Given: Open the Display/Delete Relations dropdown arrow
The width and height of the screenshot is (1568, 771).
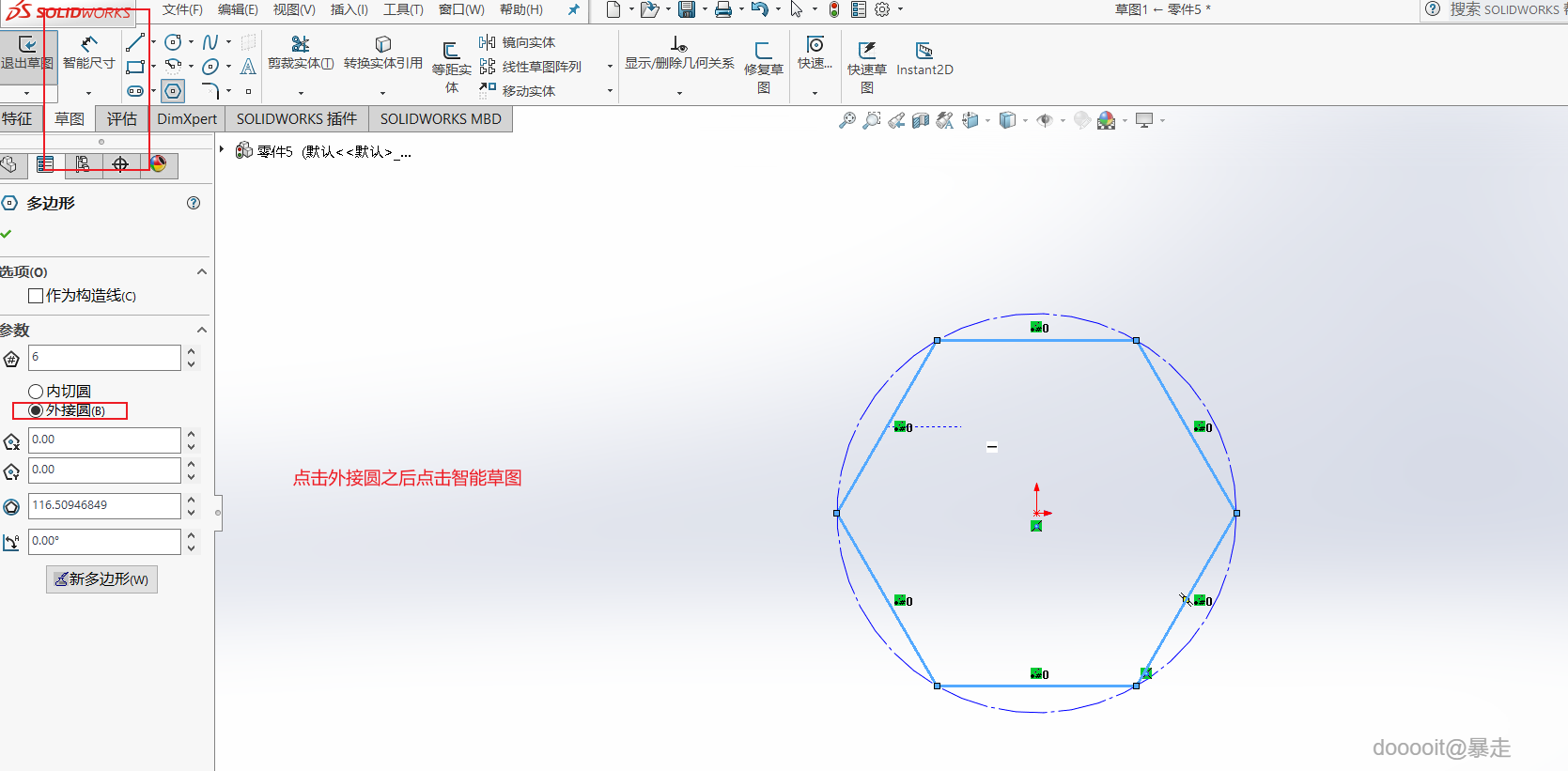Looking at the screenshot, I should coord(679,93).
